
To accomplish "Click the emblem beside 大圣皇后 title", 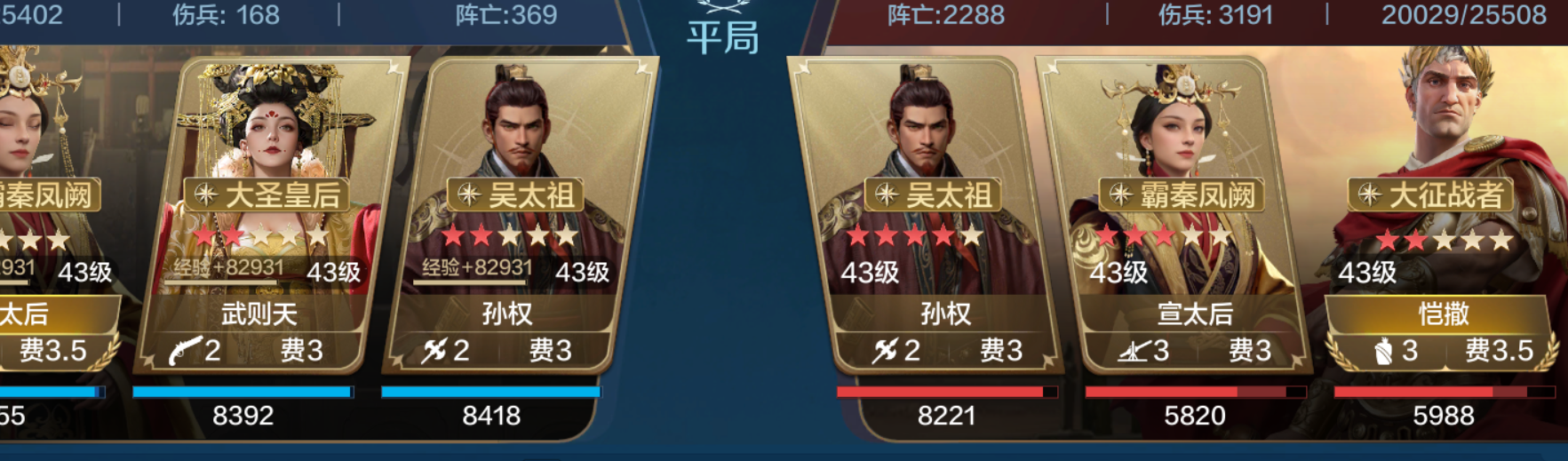I will (x=206, y=195).
